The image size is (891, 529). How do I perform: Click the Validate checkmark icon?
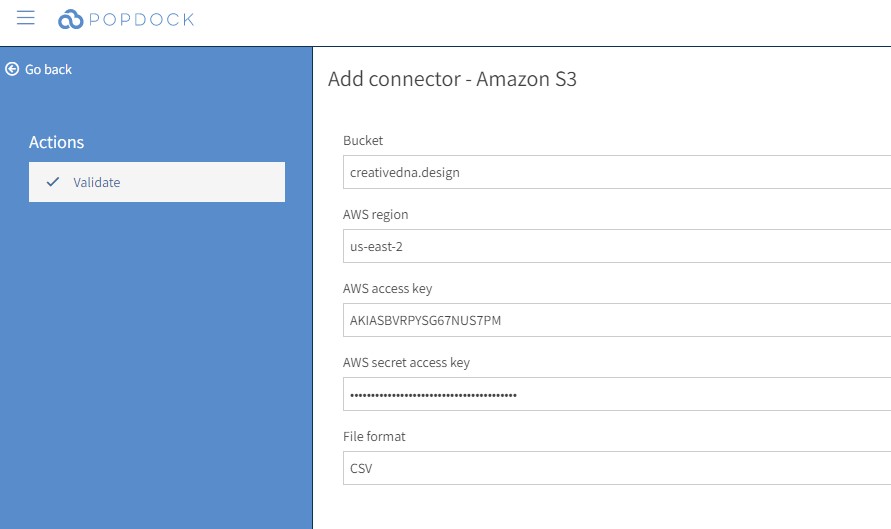coord(53,182)
